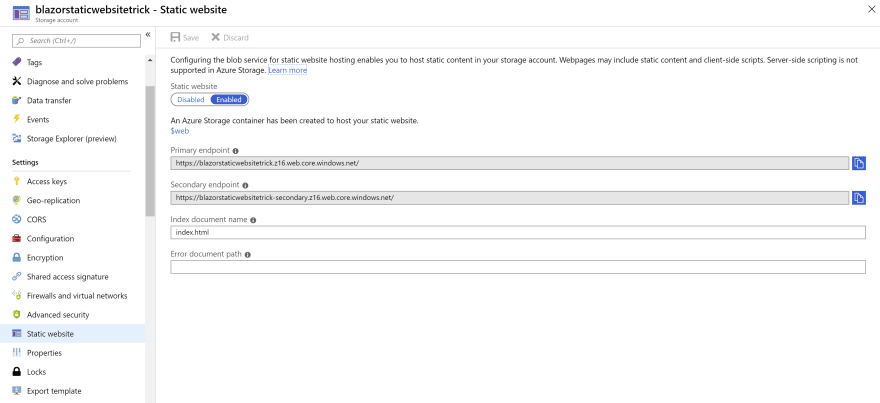Click the Settings section heading
Screen dimensions: 880x403
pyautogui.click(x=25, y=163)
